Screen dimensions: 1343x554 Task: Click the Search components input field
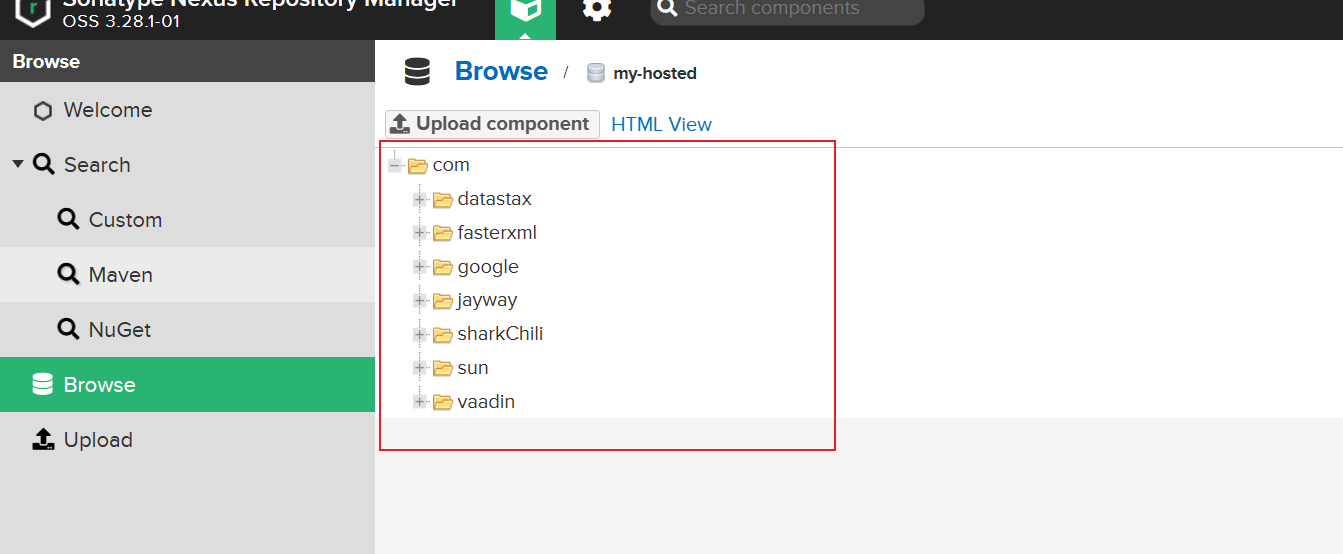click(x=790, y=10)
